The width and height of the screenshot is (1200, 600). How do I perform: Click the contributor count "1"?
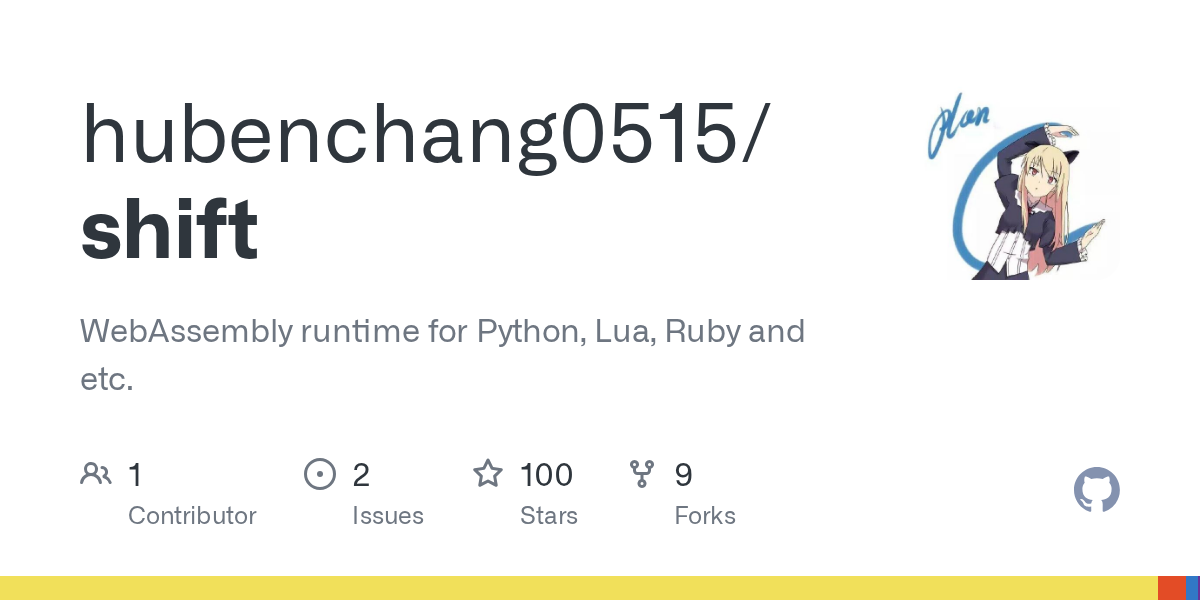coord(135,474)
